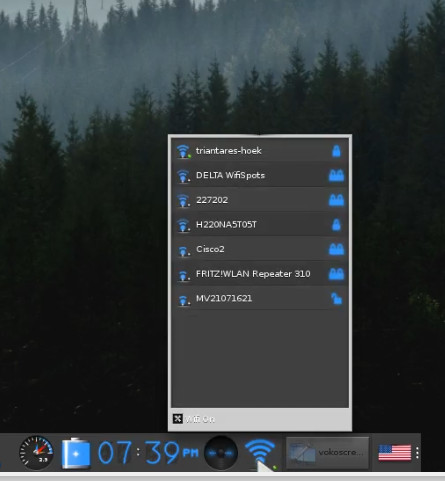
Task: Connect to open network MV21071621
Action: [x=260, y=299]
